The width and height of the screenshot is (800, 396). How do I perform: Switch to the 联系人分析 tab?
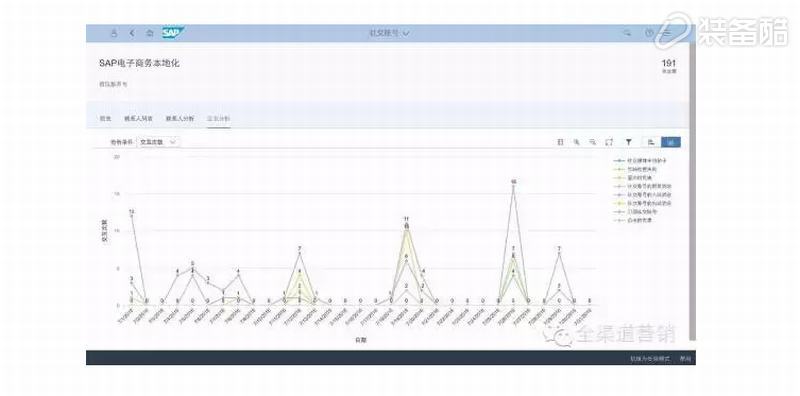pyautogui.click(x=180, y=118)
